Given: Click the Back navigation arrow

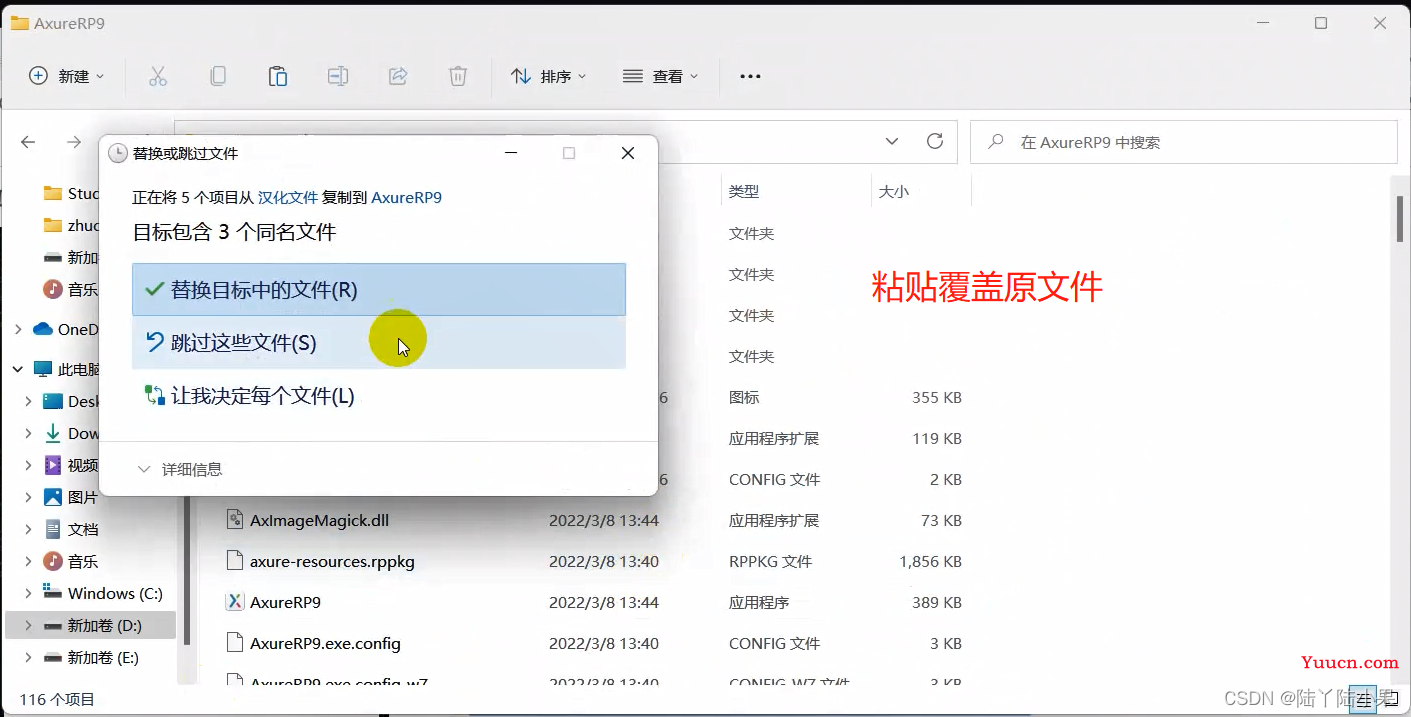Looking at the screenshot, I should click(28, 142).
